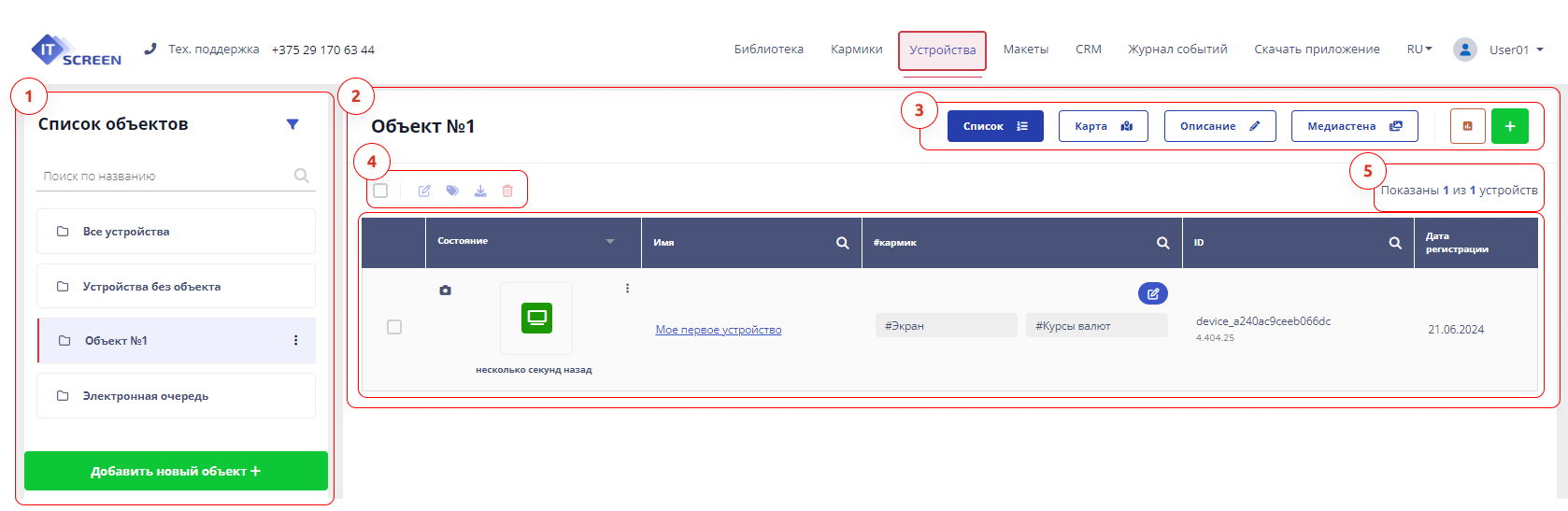Click the orange report icon button
Viewport: 1568px width, 511px height.
coord(1467,126)
